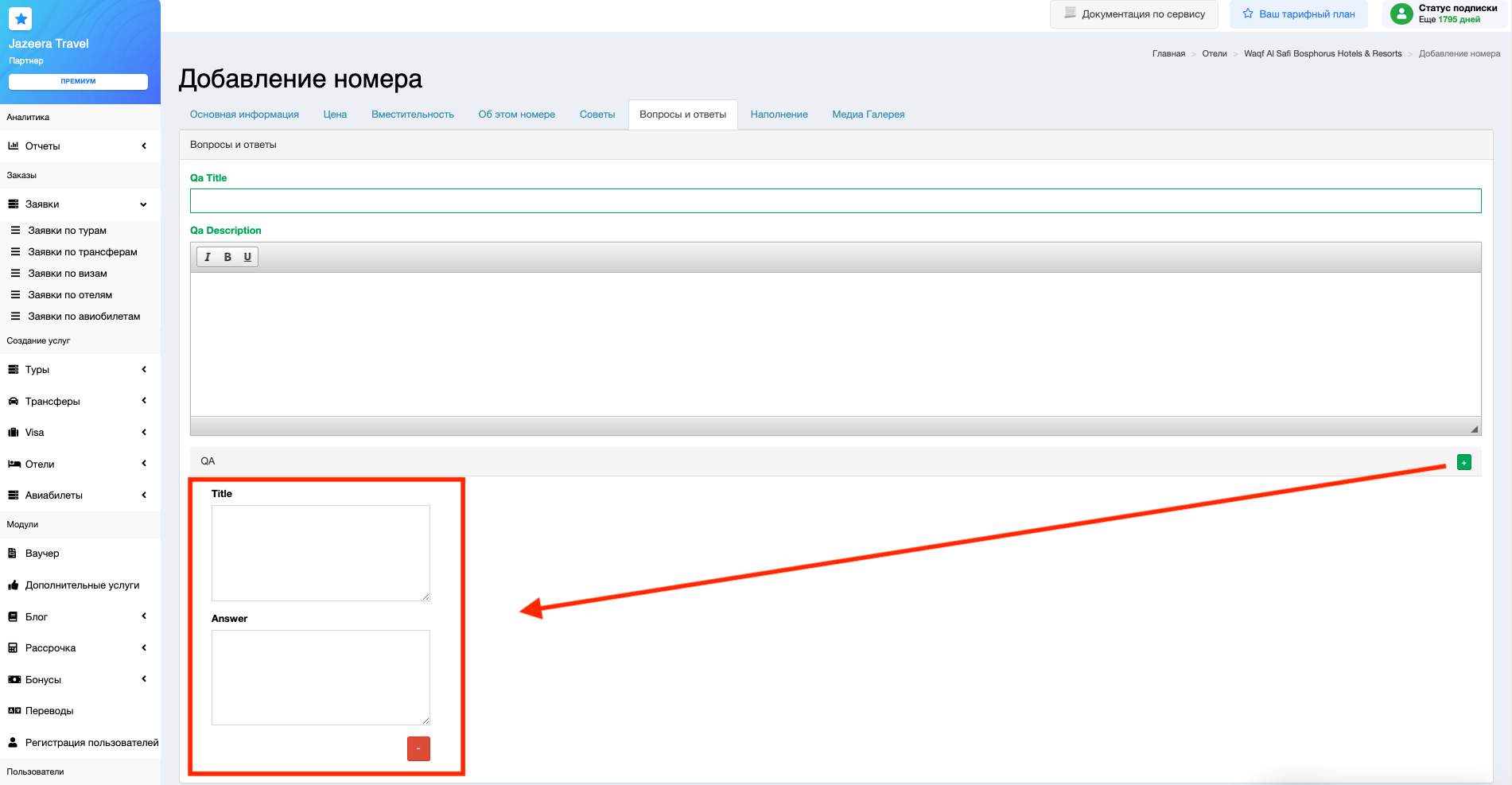
Task: Click the green plus button in QA row
Action: click(x=1463, y=462)
